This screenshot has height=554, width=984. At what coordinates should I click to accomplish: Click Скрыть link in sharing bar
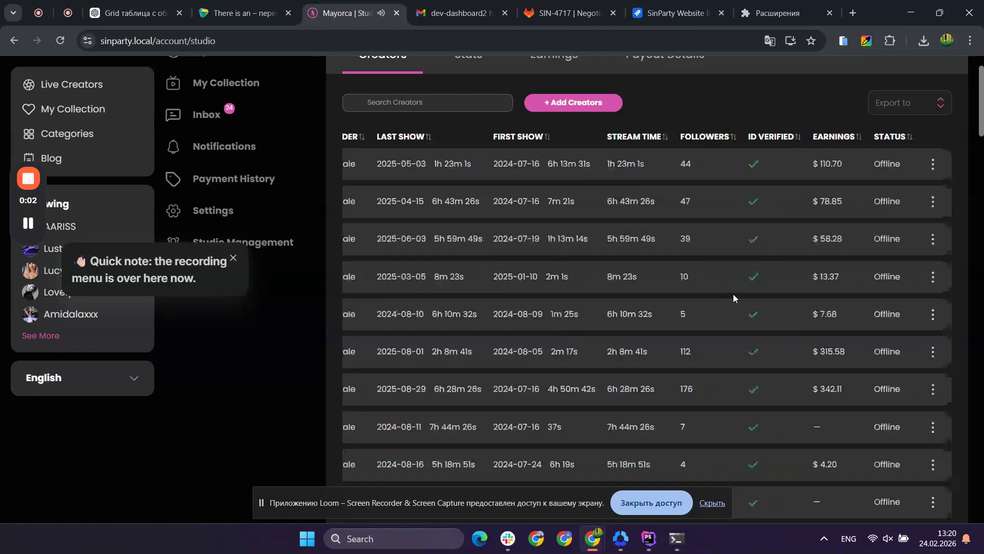[x=712, y=503]
